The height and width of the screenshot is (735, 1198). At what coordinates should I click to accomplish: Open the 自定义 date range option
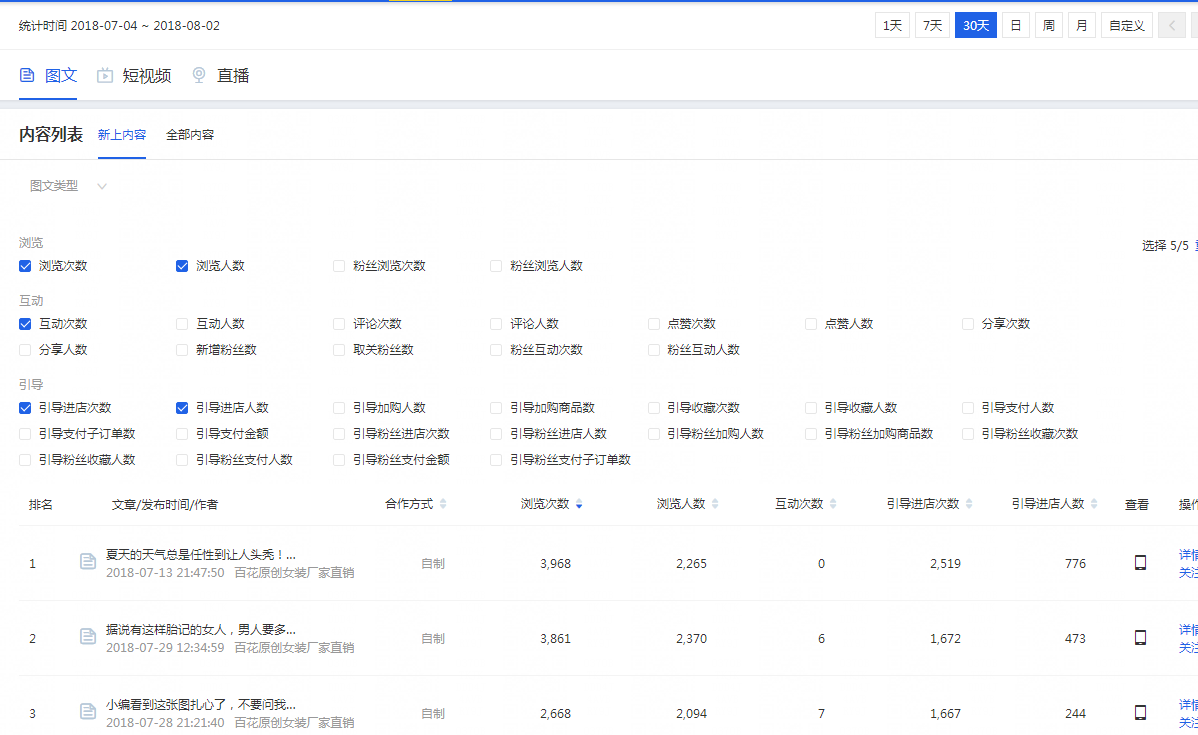(x=1126, y=25)
